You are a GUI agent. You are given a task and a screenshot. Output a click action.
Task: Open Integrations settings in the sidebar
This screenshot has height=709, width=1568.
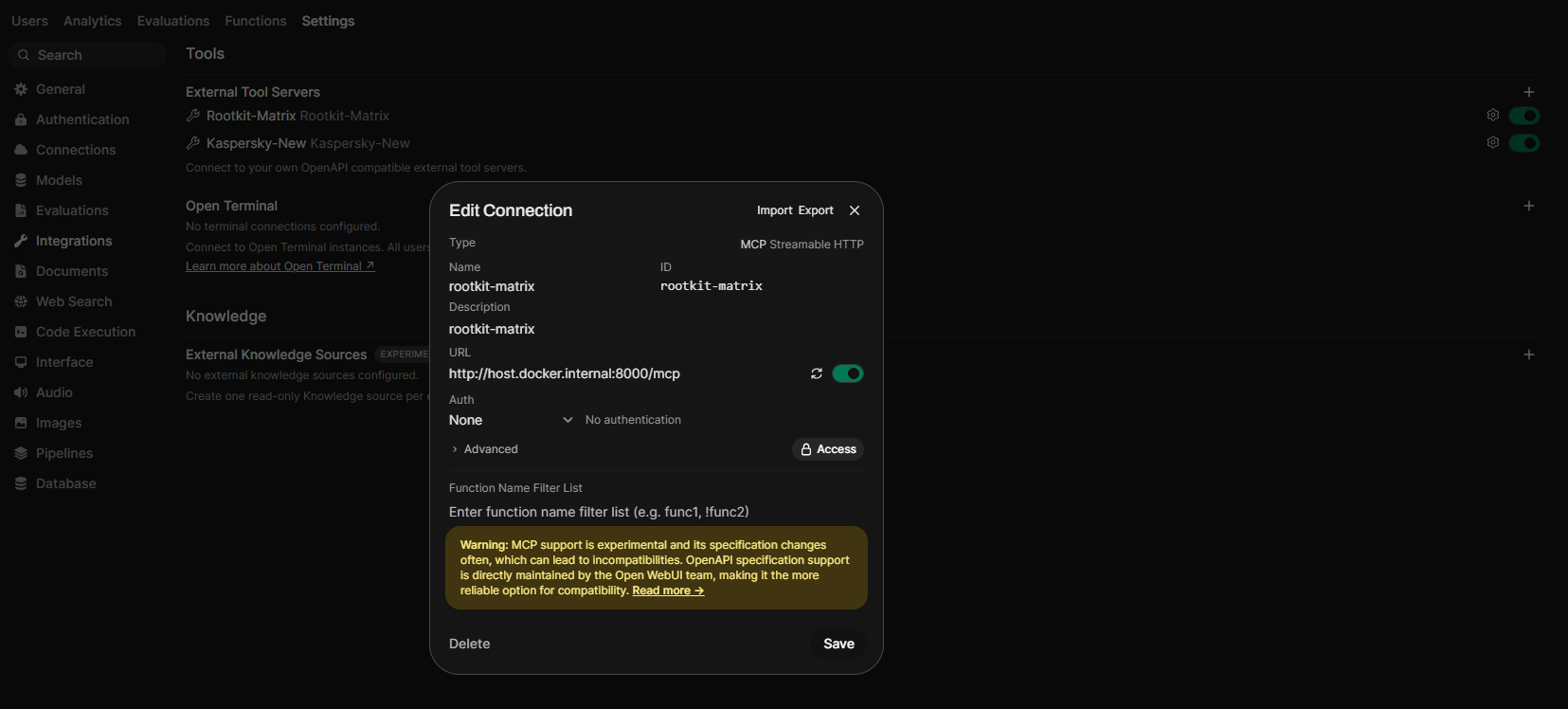[x=74, y=241]
